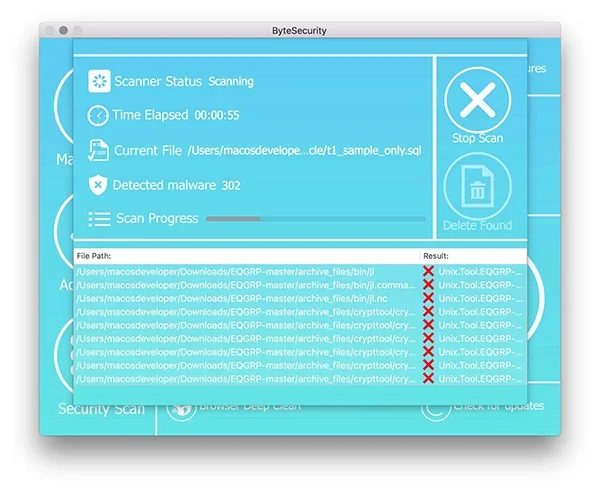Viewport: 600px width, 492px height.
Task: Click the red X beside the bin/jl.comma... row
Action: coord(428,285)
